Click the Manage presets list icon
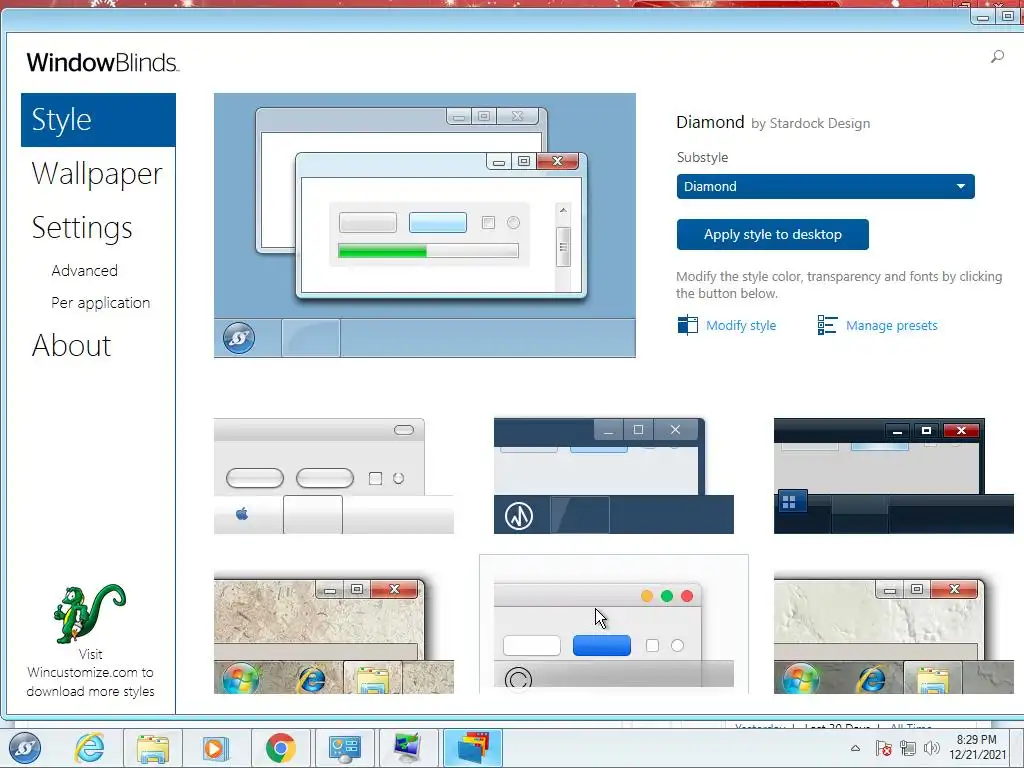This screenshot has height=768, width=1024. [827, 325]
